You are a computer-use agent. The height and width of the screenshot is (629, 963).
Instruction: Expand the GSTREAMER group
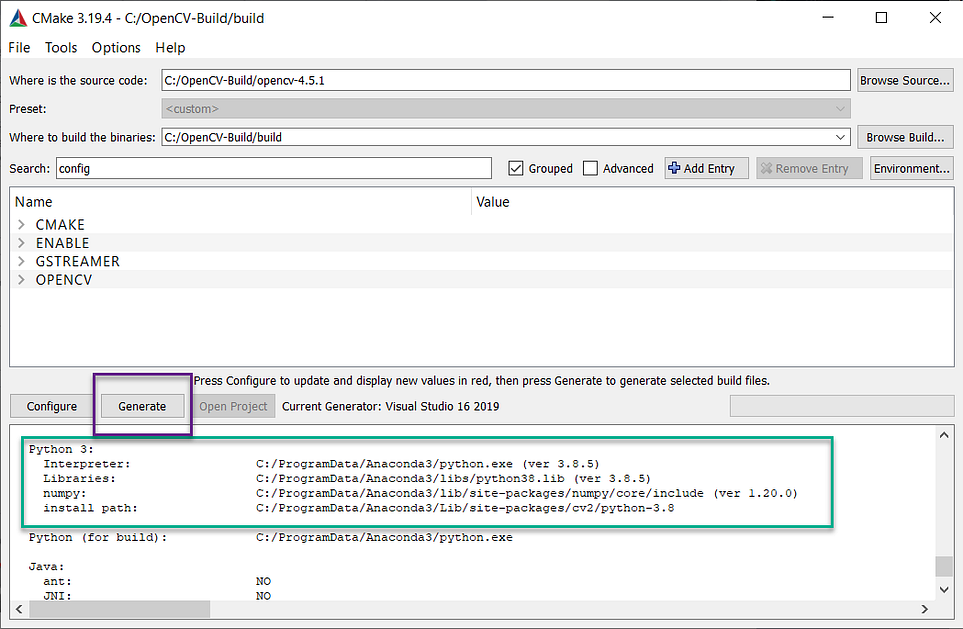[x=21, y=261]
